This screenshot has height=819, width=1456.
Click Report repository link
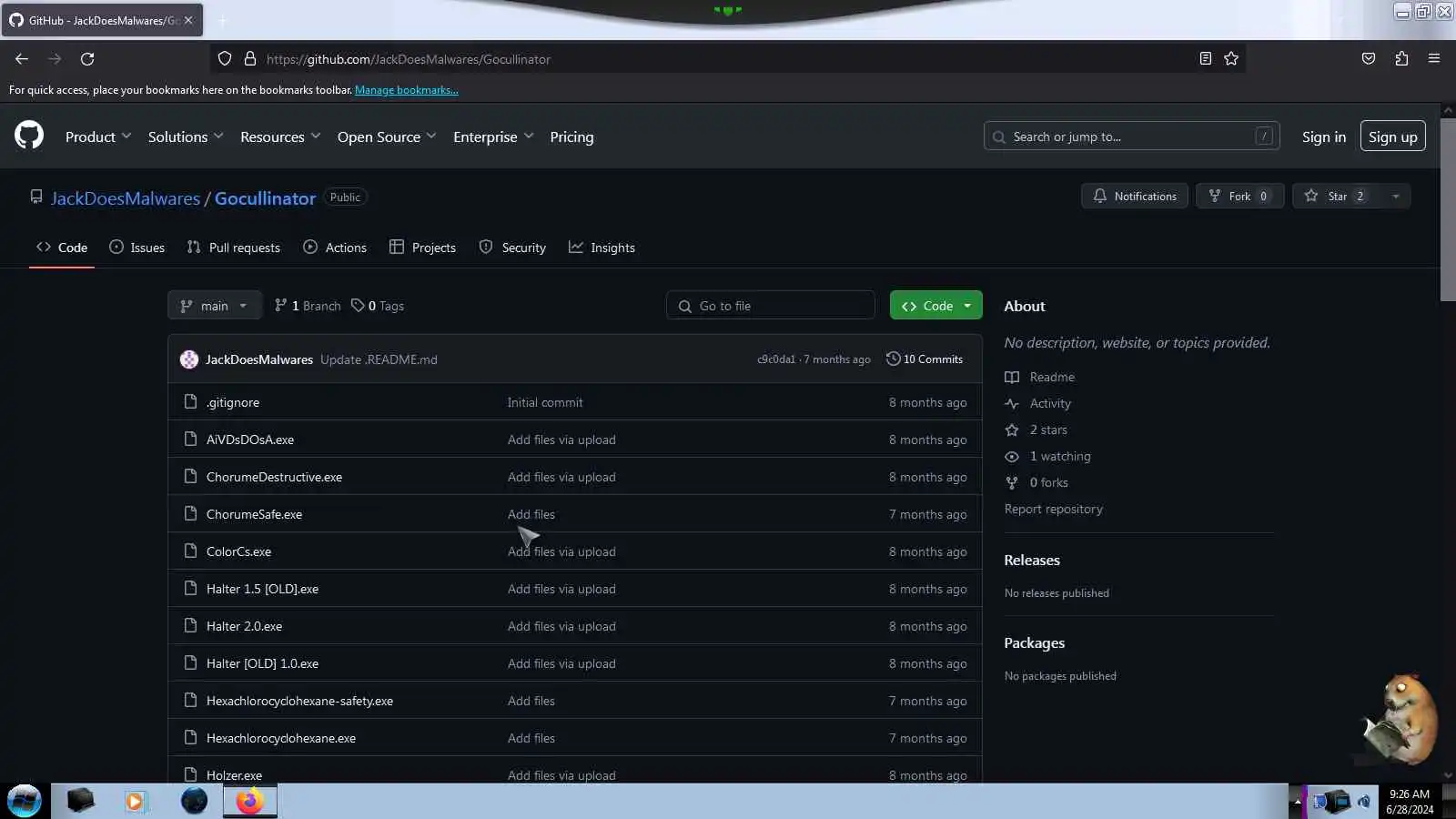pyautogui.click(x=1054, y=509)
